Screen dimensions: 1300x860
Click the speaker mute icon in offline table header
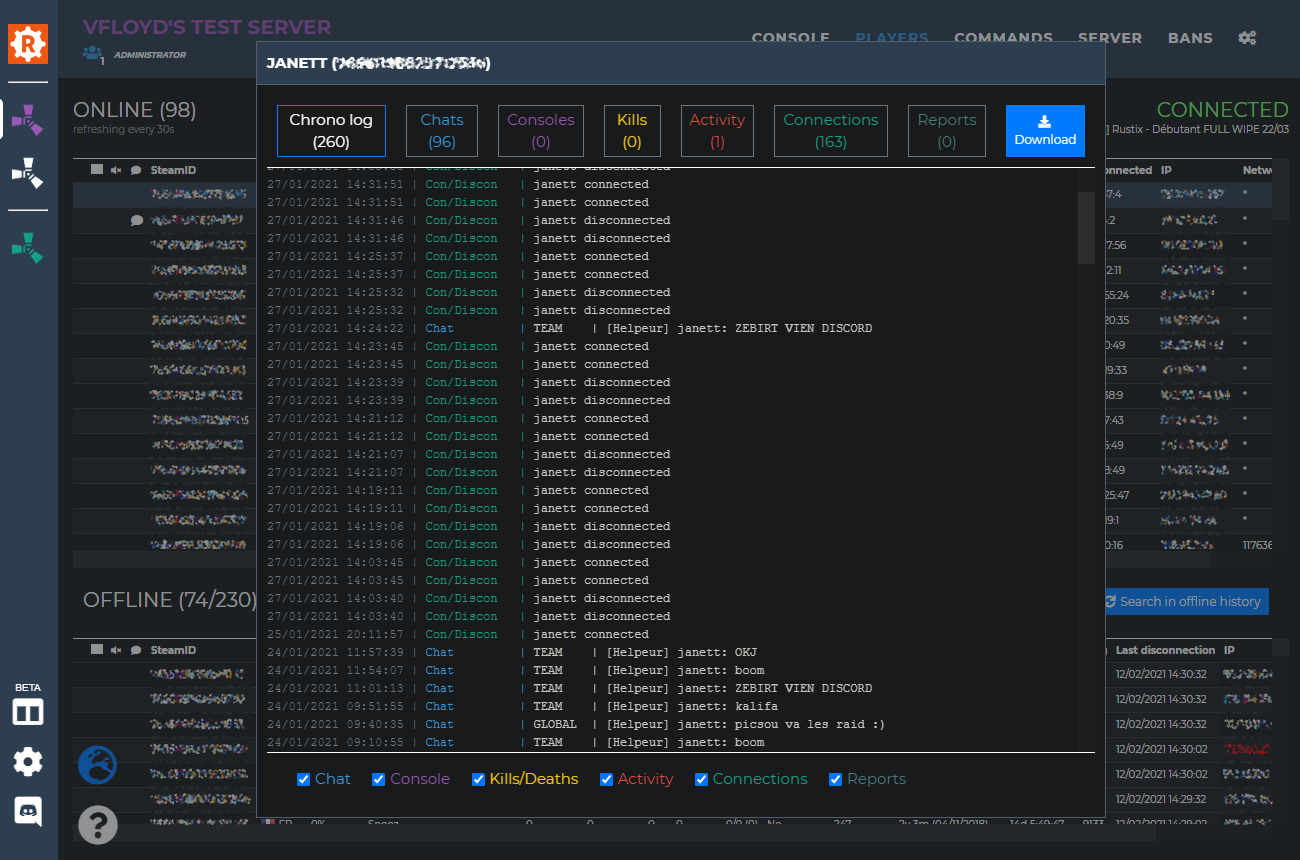[116, 650]
